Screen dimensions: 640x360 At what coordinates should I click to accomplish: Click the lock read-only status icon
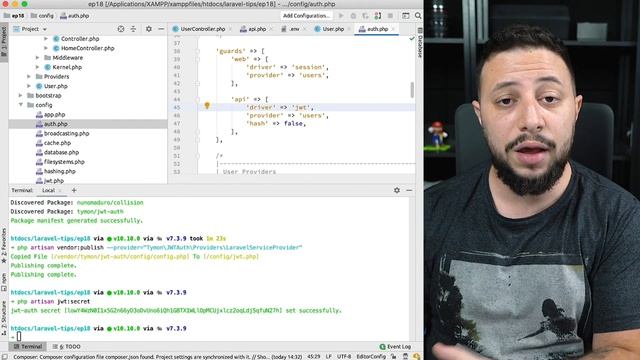(x=393, y=356)
